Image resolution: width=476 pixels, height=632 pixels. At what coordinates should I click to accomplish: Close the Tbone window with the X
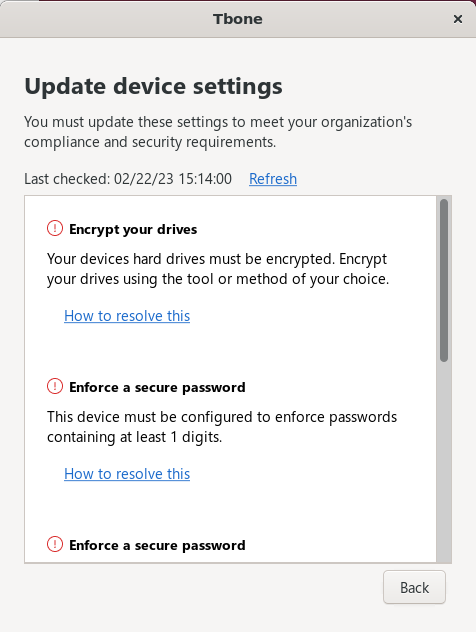[x=457, y=19]
